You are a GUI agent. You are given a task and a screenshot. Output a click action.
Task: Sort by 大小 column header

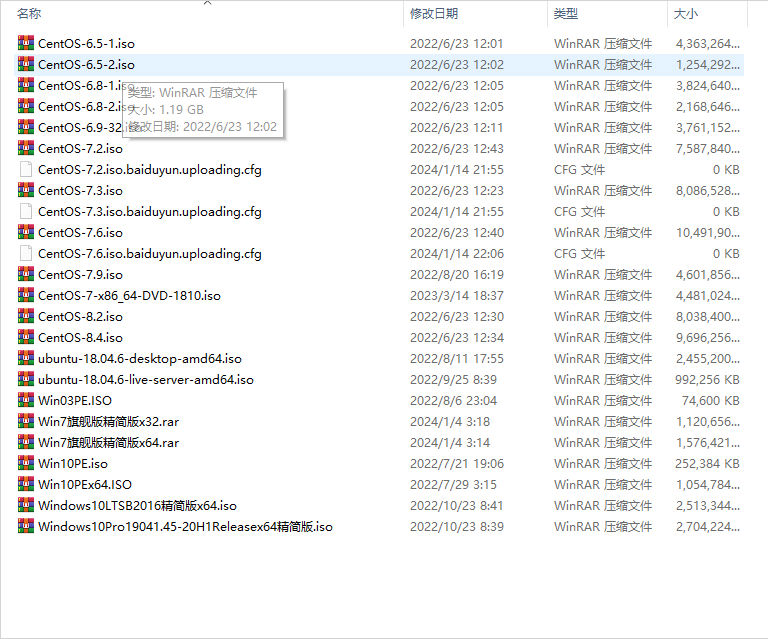pos(686,14)
